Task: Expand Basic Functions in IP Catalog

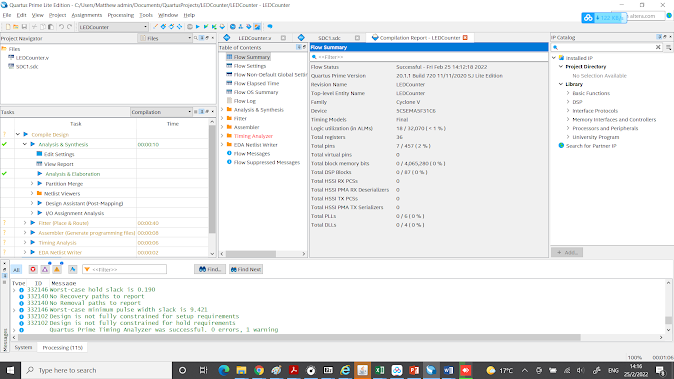Action: pos(568,93)
